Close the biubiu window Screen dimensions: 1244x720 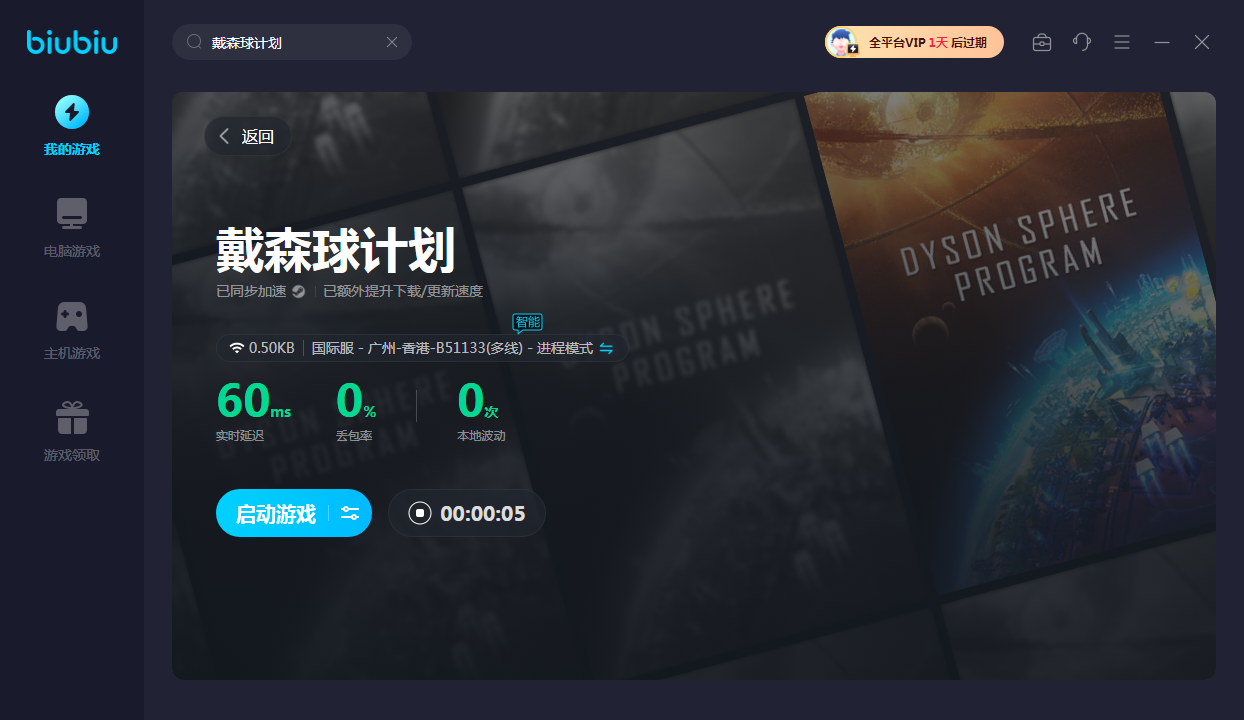click(1202, 42)
